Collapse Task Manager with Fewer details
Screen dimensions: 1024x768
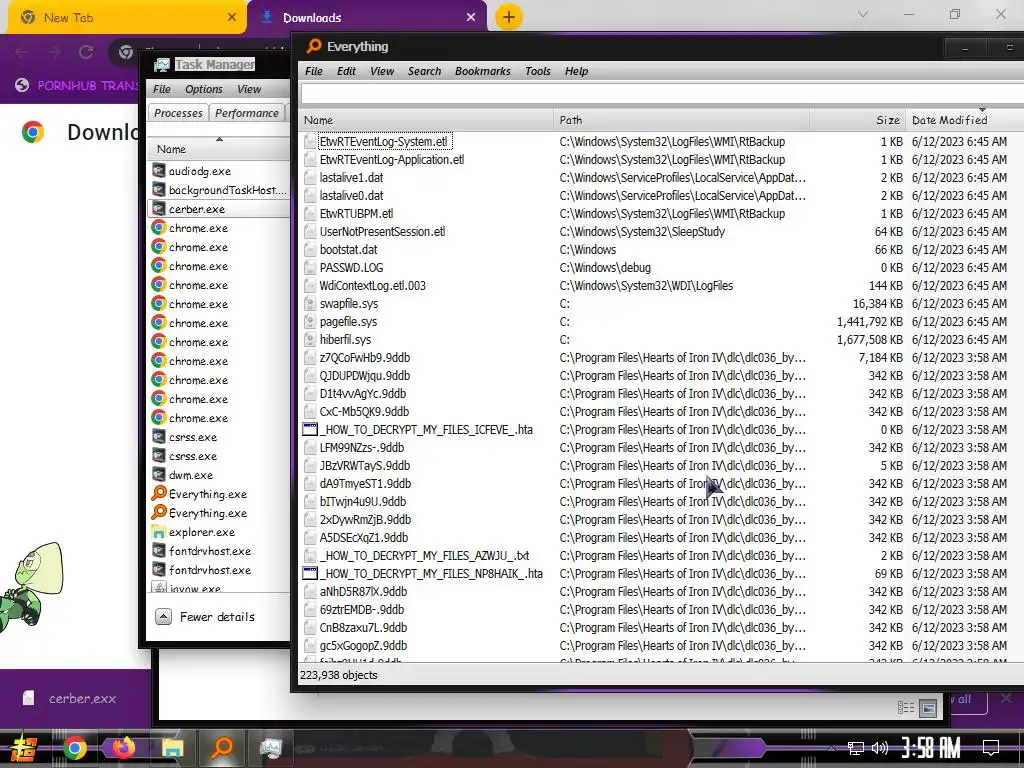tap(206, 617)
